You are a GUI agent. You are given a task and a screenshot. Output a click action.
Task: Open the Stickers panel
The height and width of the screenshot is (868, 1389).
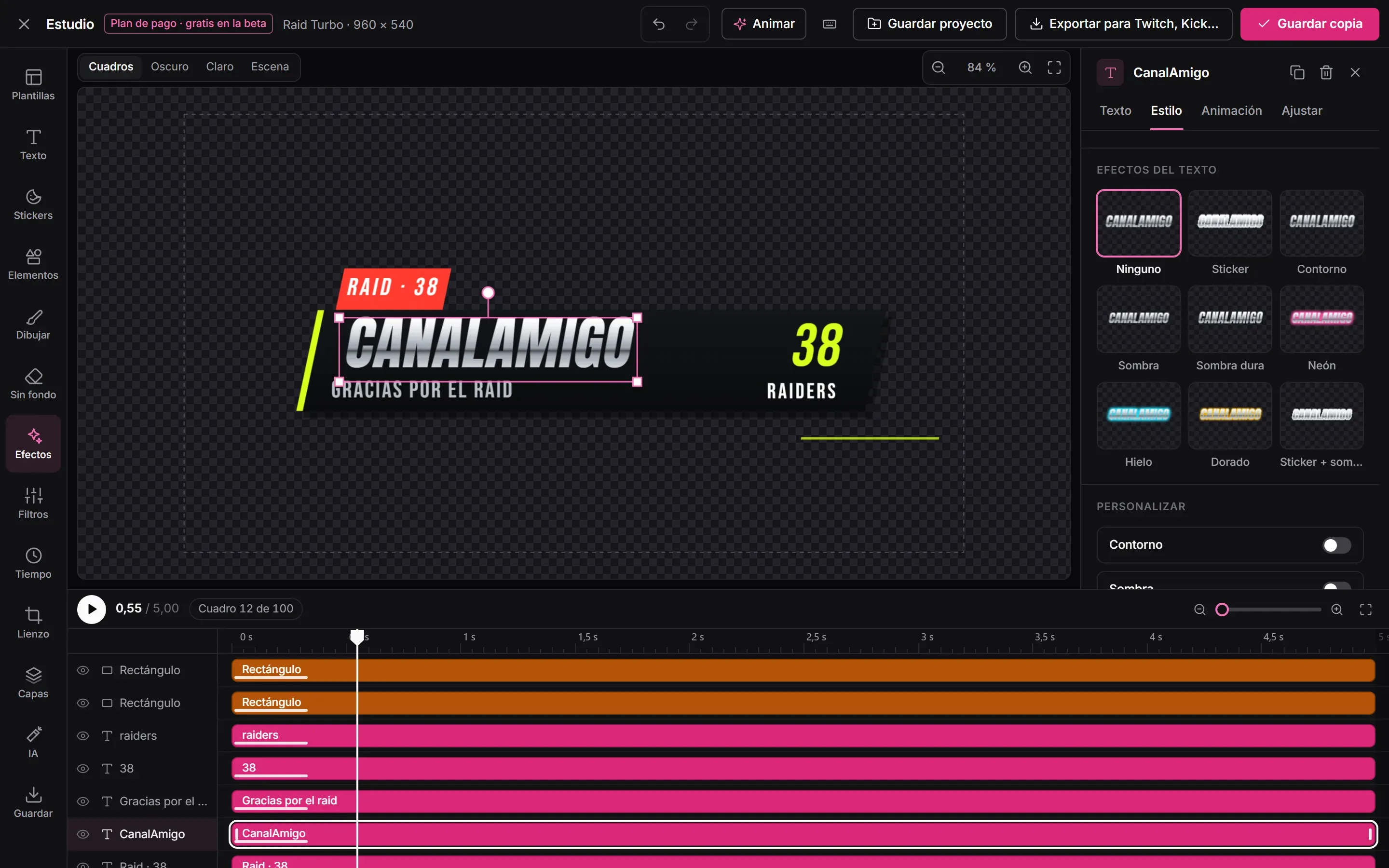coord(33,204)
